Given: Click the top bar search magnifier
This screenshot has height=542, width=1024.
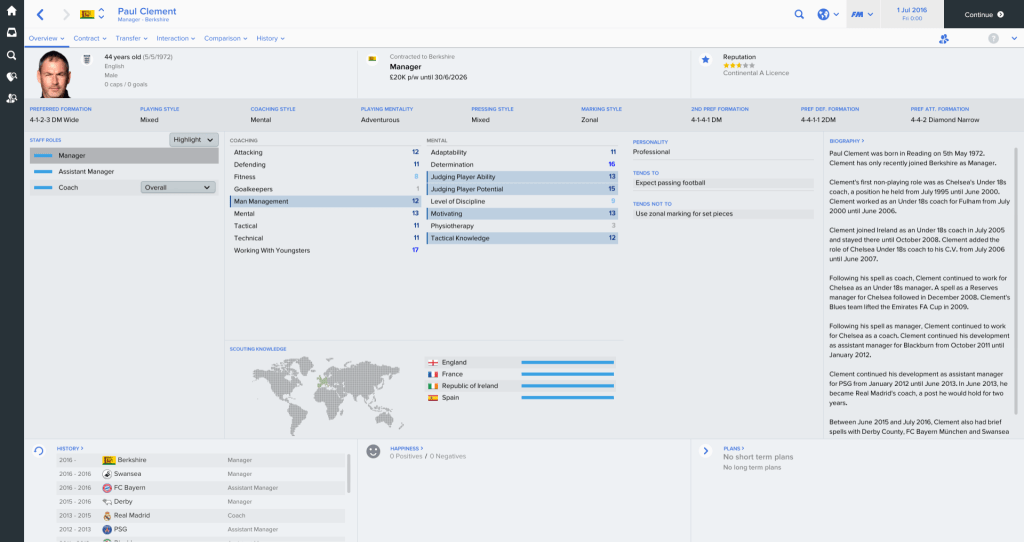Looking at the screenshot, I should coord(799,15).
